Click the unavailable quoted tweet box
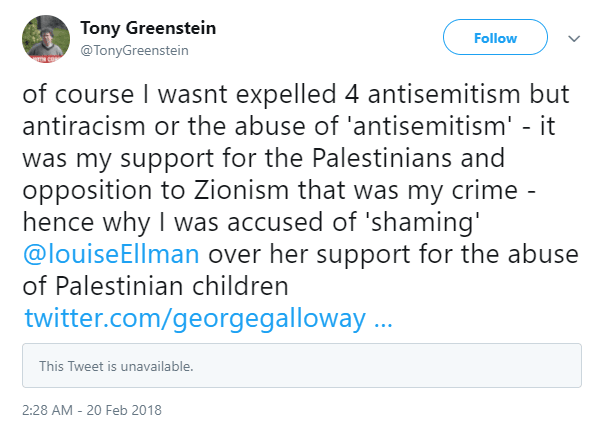604x430 pixels. click(302, 365)
